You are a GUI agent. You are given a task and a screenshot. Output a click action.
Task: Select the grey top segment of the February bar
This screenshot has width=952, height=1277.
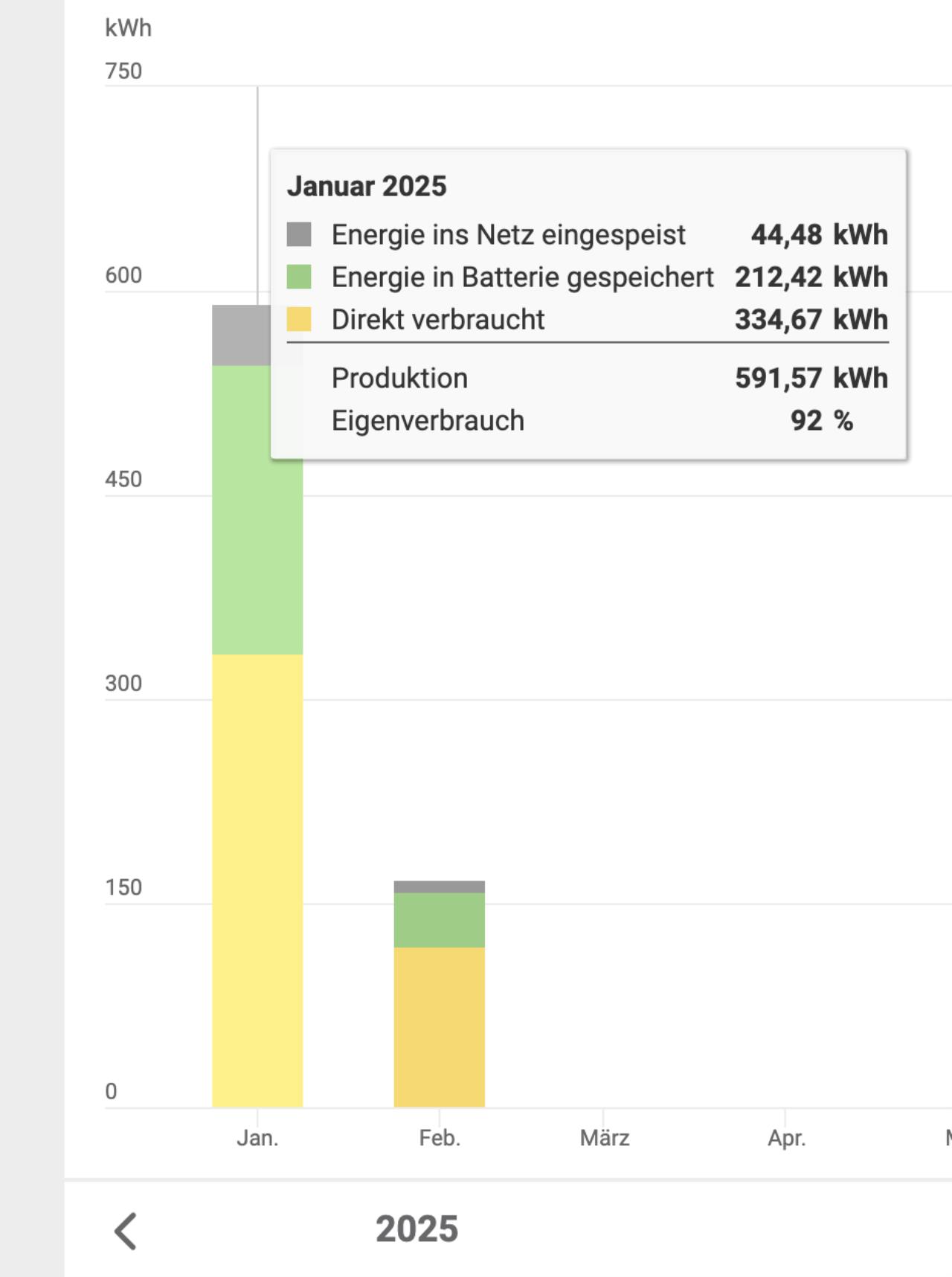click(x=439, y=887)
